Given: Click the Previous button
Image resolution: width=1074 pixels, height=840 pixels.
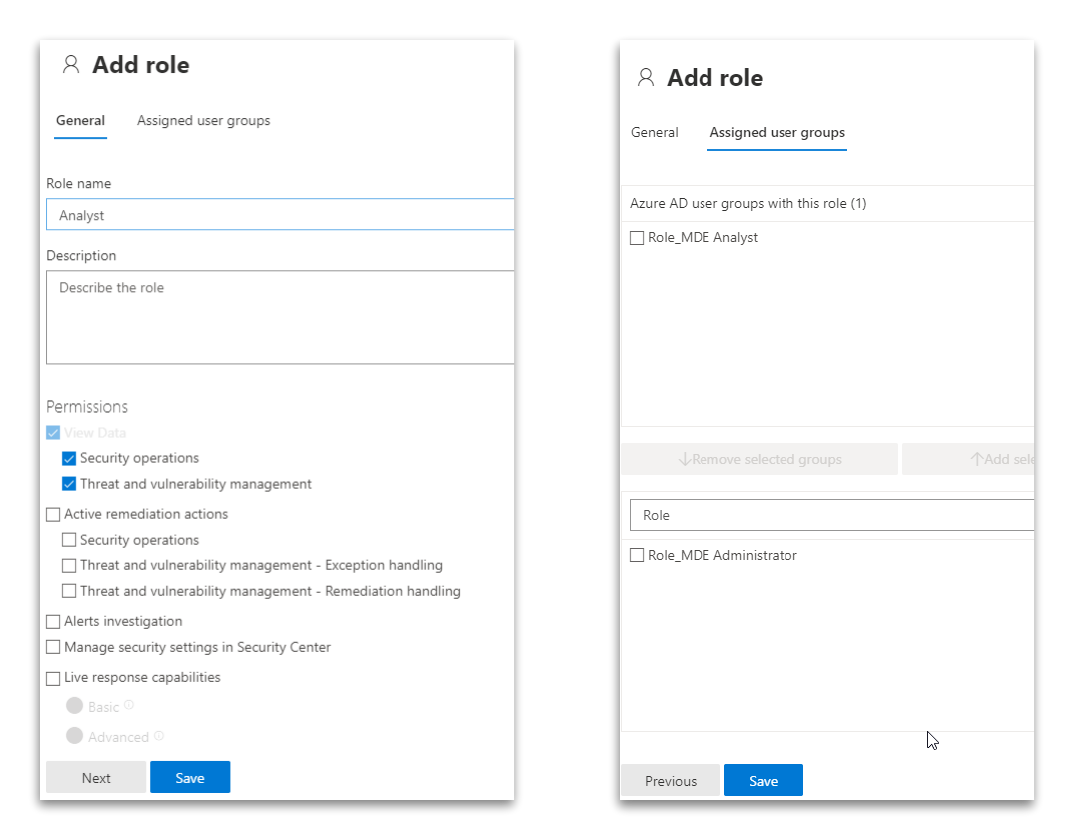Looking at the screenshot, I should [x=670, y=781].
